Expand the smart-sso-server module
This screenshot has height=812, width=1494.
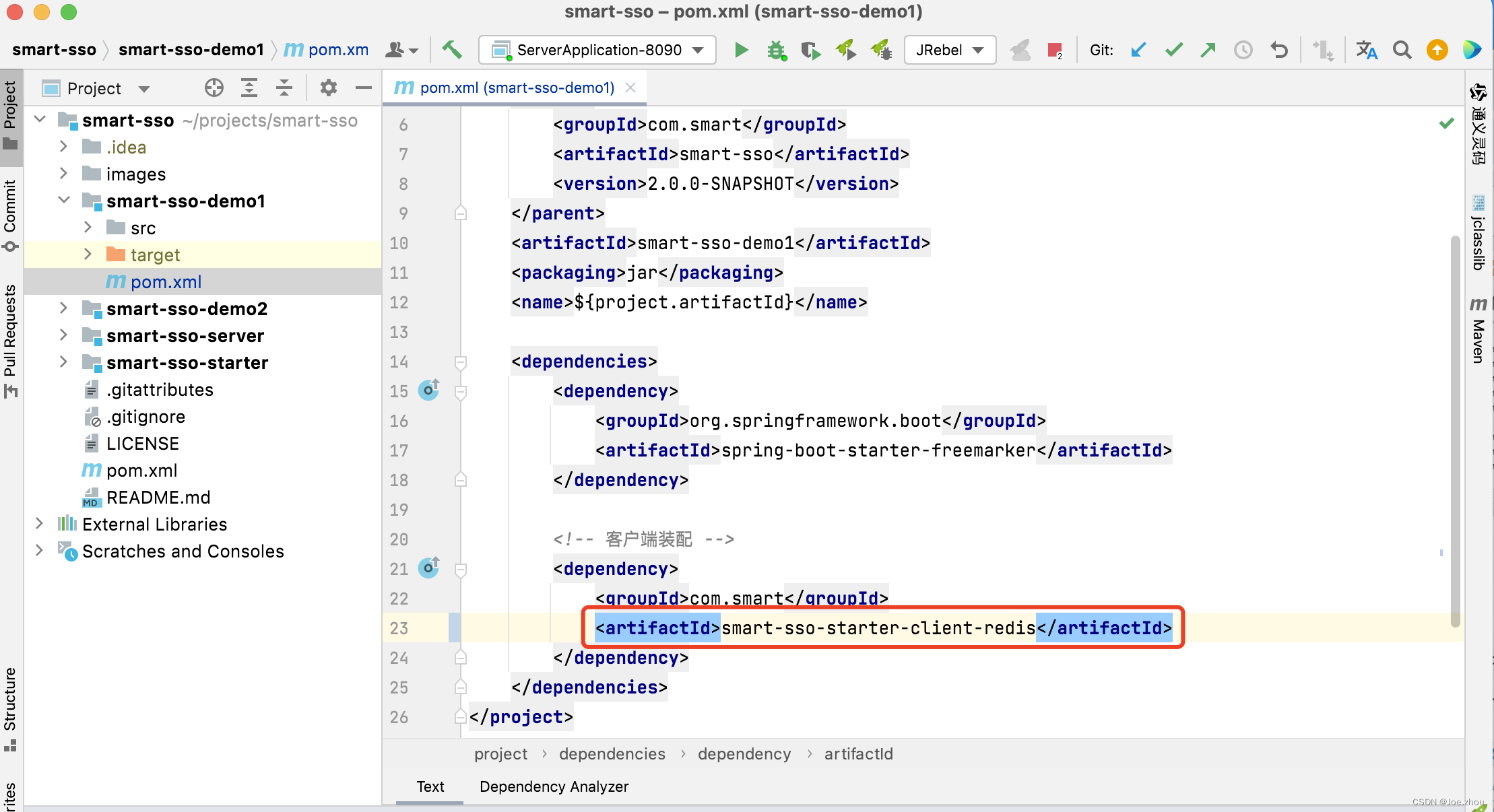[63, 335]
